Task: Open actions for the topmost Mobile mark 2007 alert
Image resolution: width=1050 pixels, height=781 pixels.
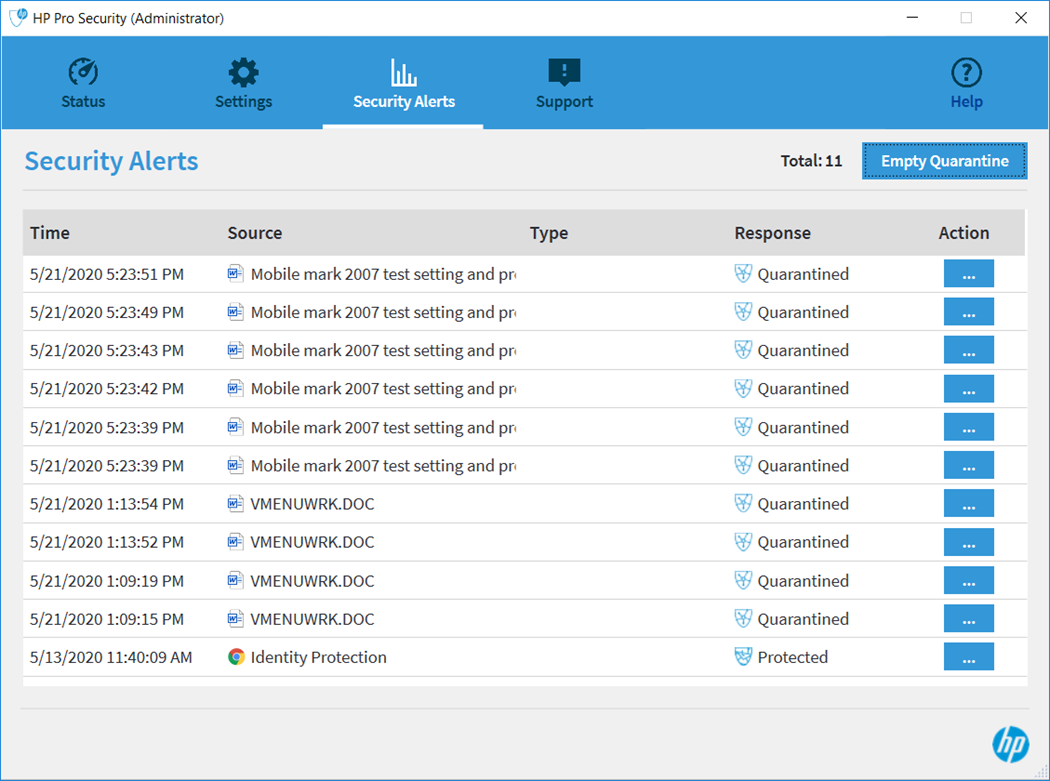Action: tap(968, 273)
